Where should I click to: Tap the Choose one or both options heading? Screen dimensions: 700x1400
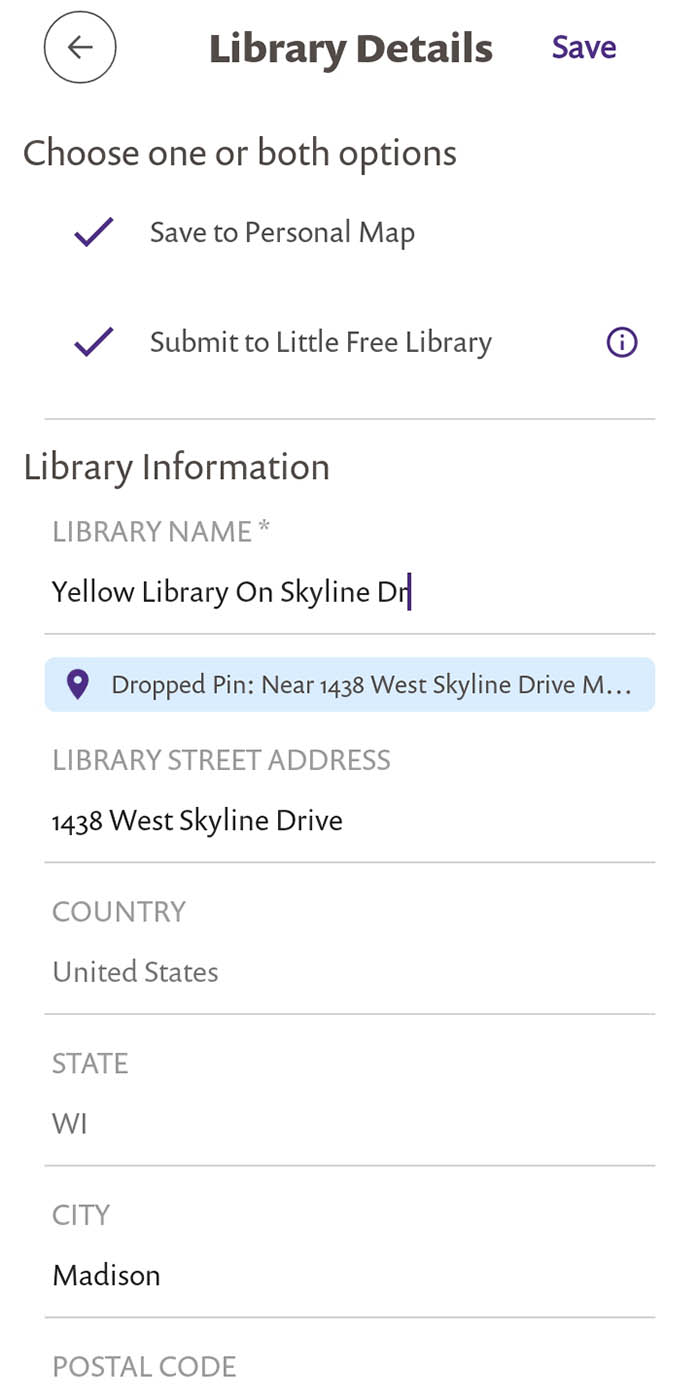[239, 153]
